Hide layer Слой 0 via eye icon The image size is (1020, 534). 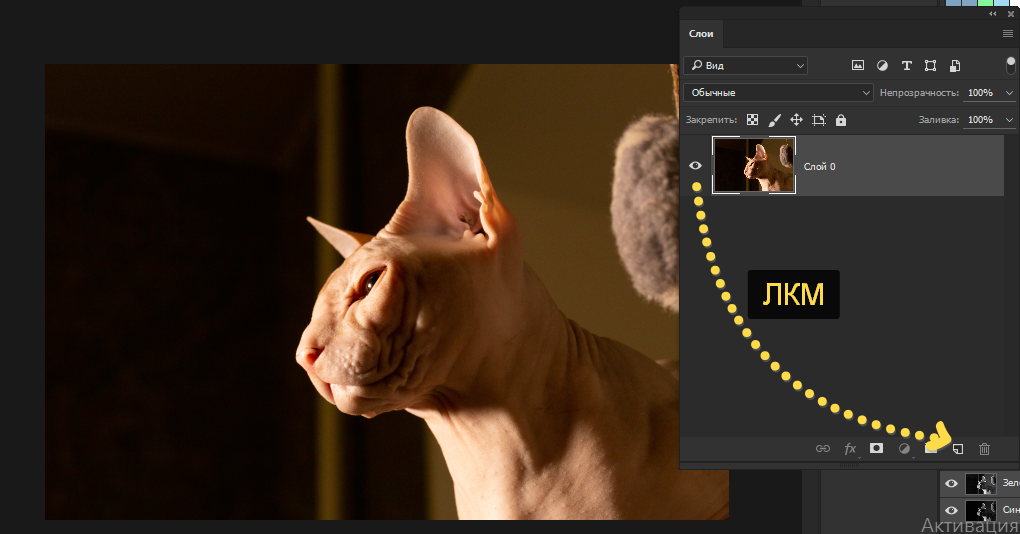click(695, 165)
